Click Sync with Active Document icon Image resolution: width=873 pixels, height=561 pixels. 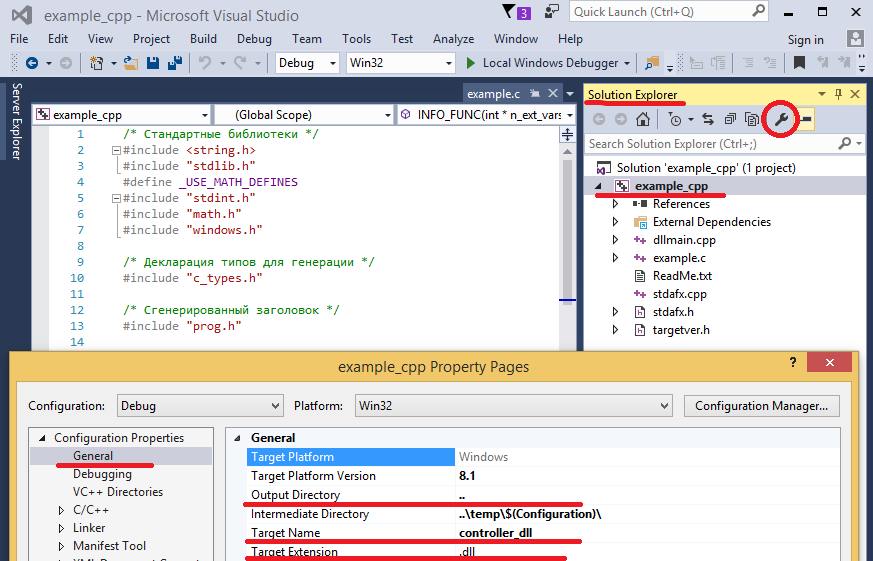tap(707, 120)
